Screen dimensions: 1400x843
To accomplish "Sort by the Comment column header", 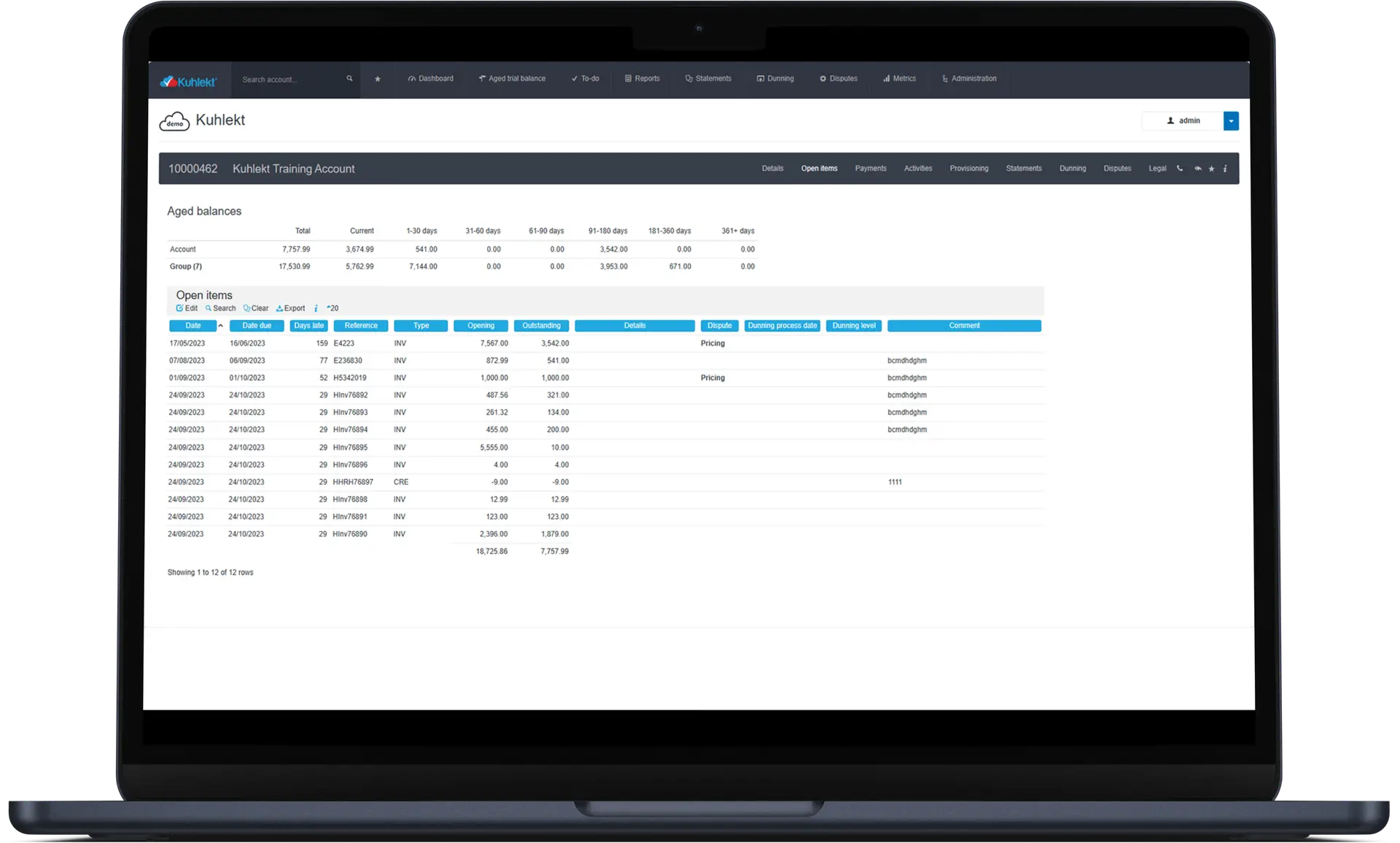I will point(964,326).
